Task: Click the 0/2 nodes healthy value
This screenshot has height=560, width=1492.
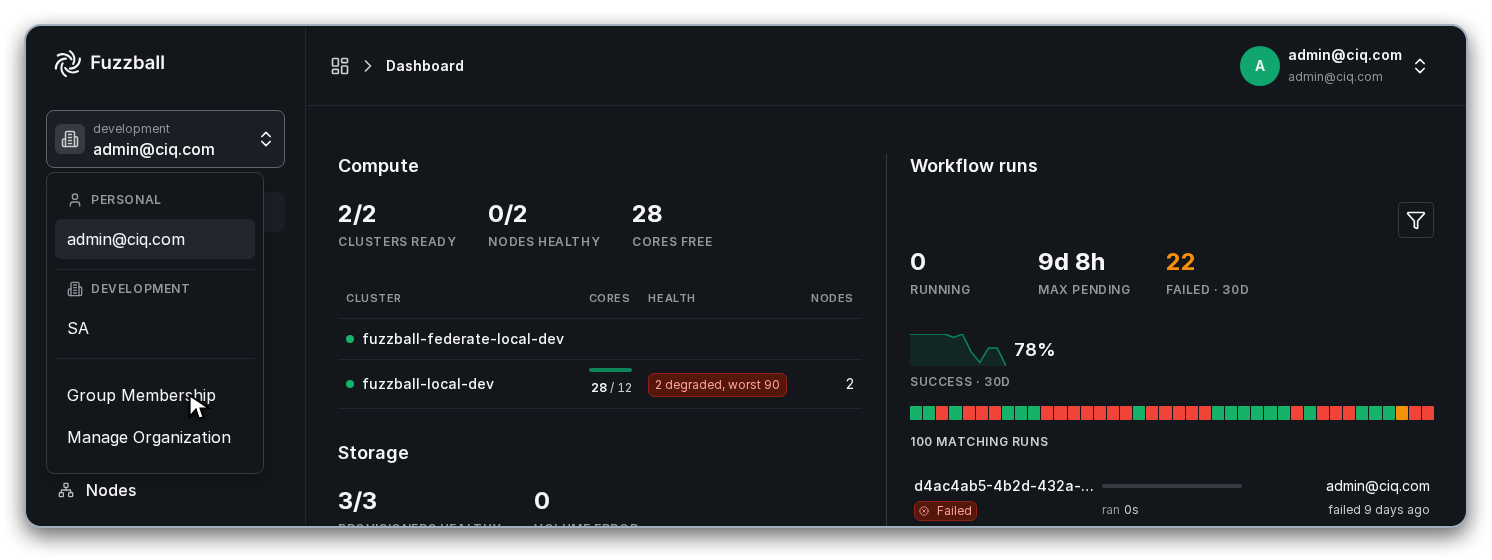Action: tap(507, 214)
